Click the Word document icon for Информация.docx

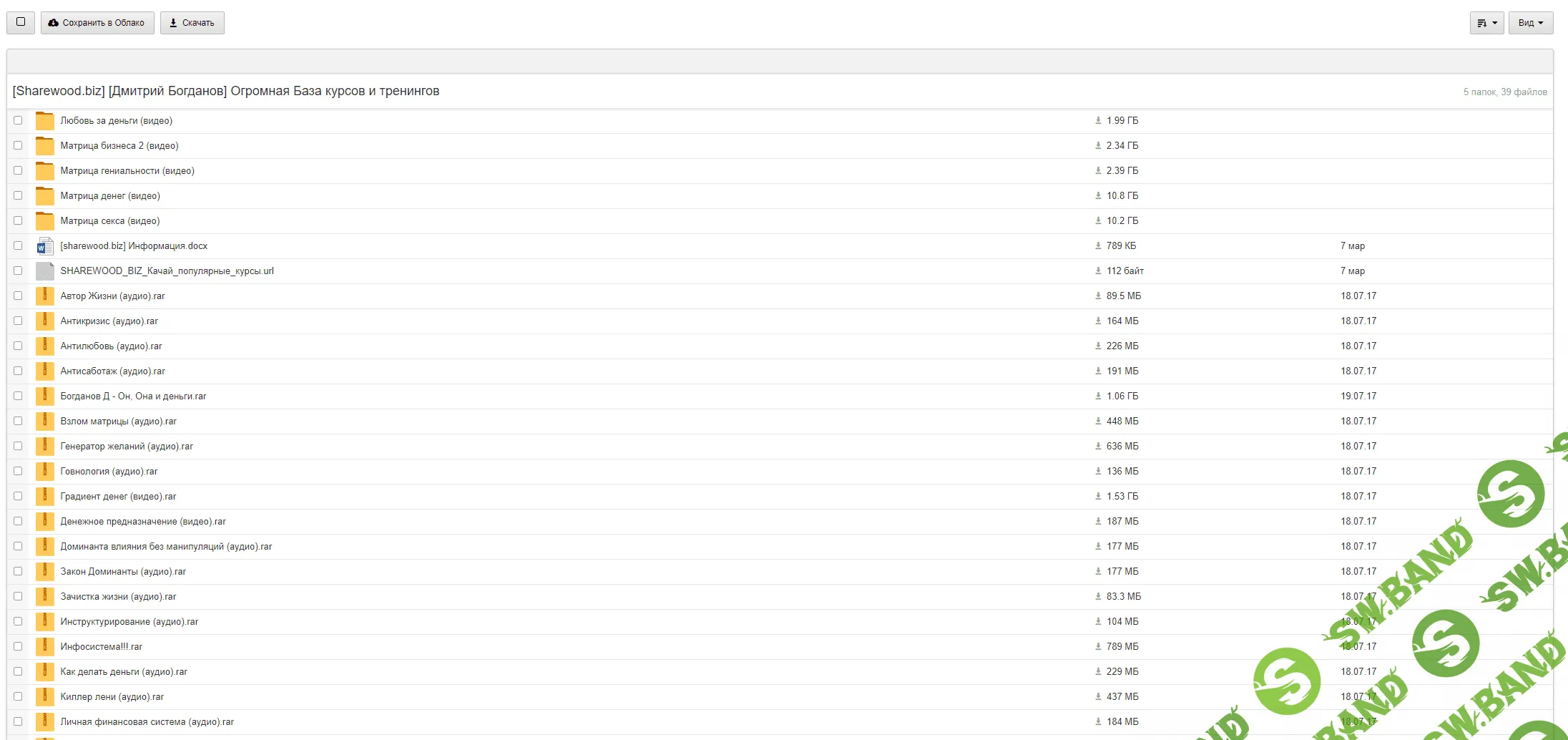45,246
